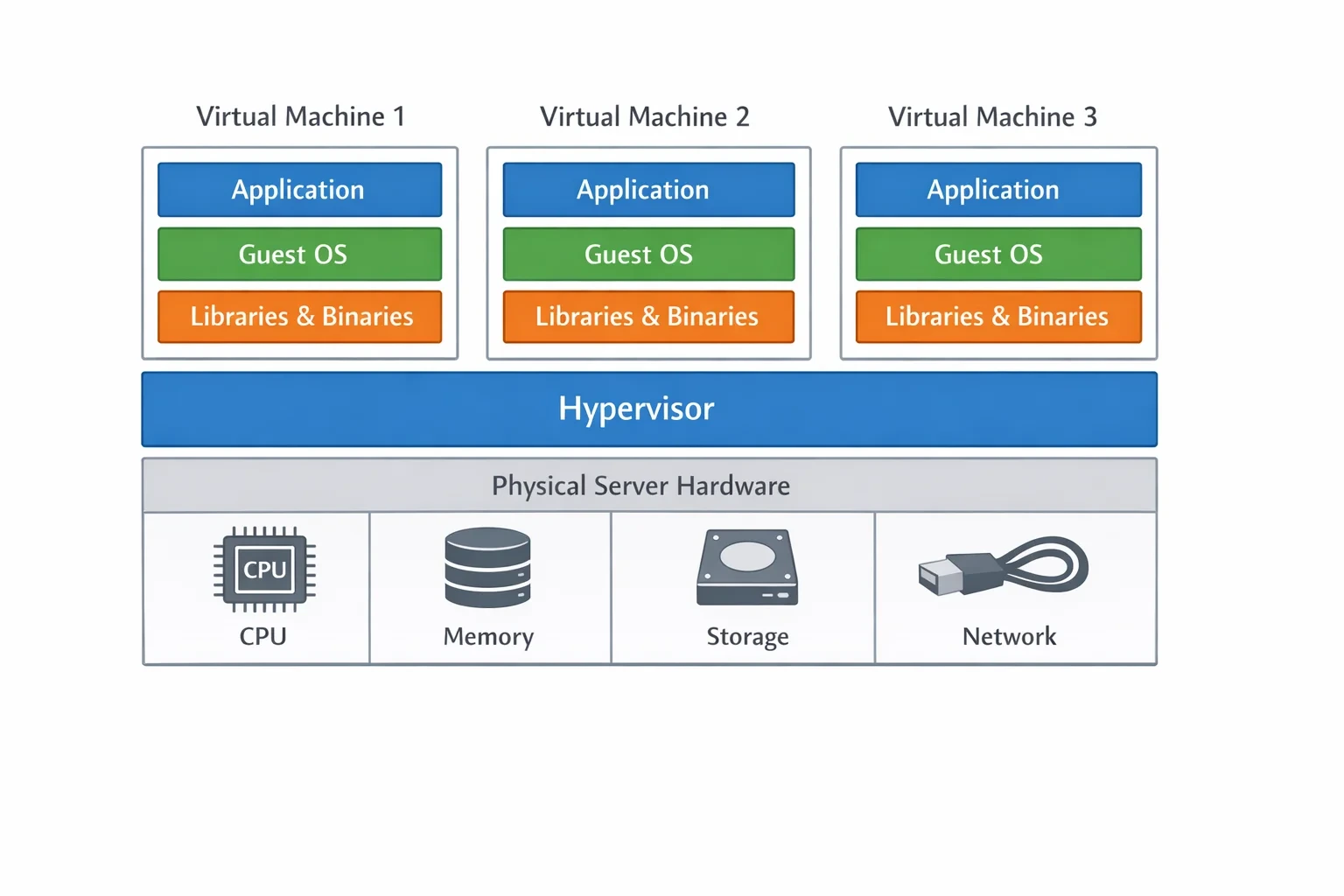1344x896 pixels.
Task: Click Guest OS block in Virtual Machine 2
Action: point(648,255)
